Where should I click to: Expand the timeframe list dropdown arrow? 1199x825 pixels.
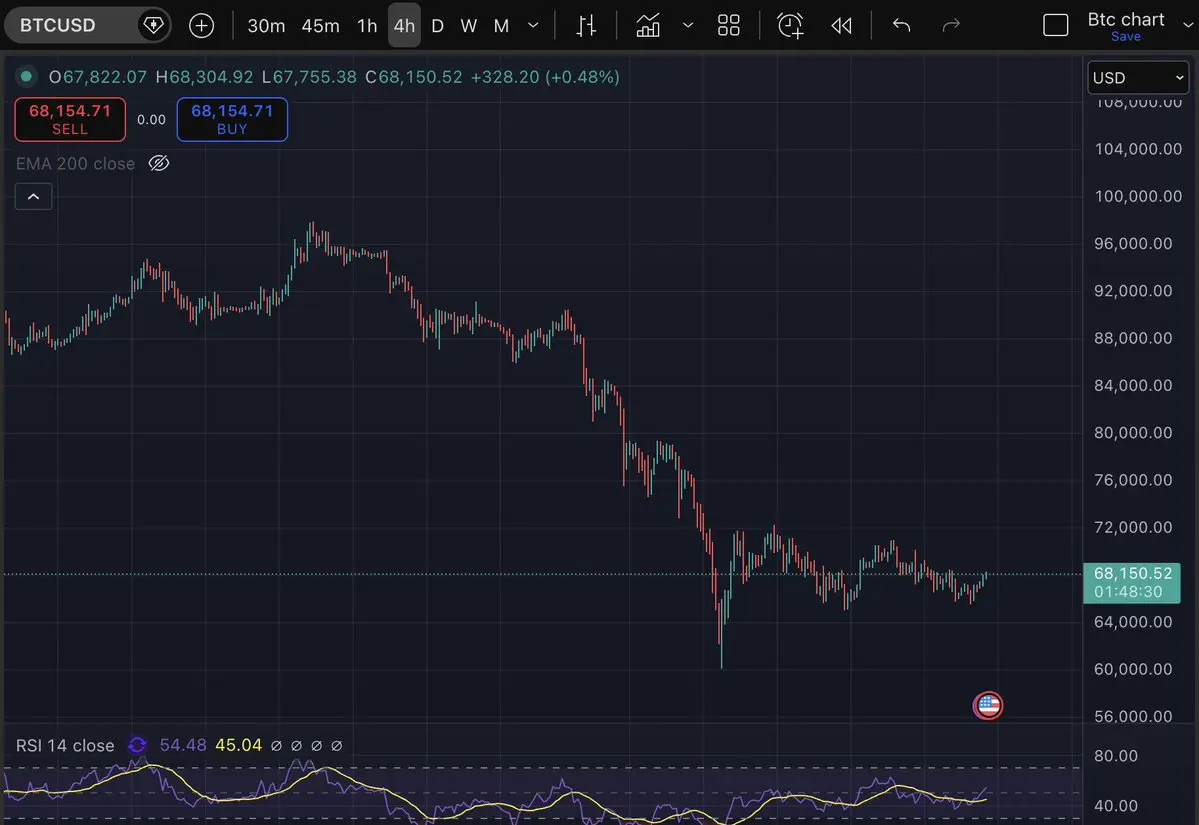pyautogui.click(x=533, y=25)
